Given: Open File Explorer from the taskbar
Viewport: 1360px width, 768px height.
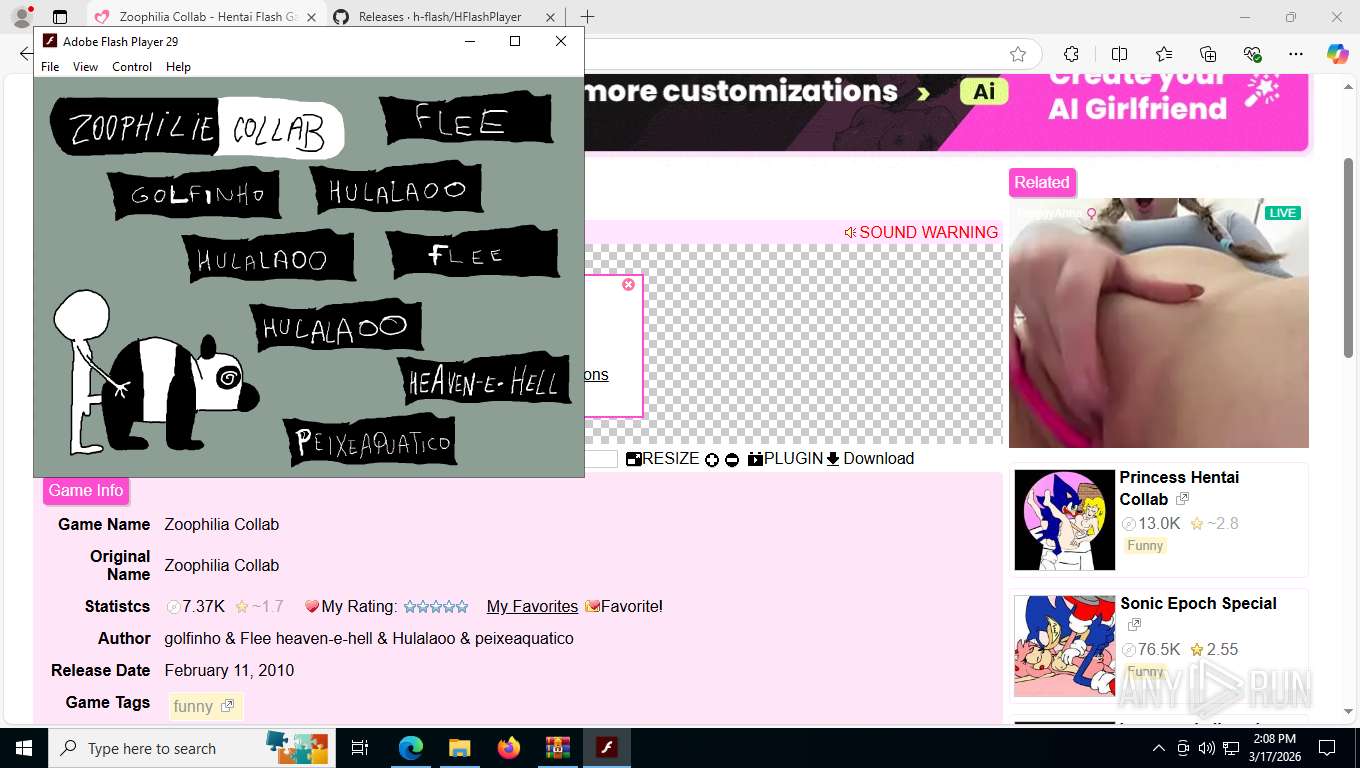Looking at the screenshot, I should click(x=459, y=748).
